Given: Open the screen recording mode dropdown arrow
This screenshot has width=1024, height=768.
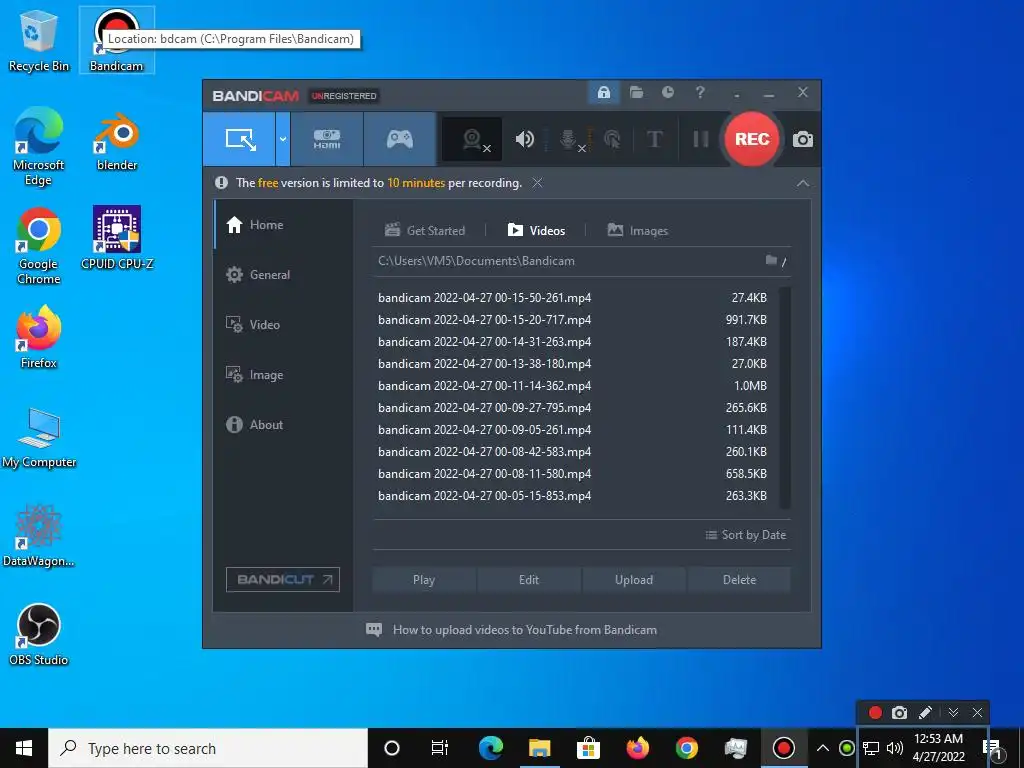Looking at the screenshot, I should (283, 139).
